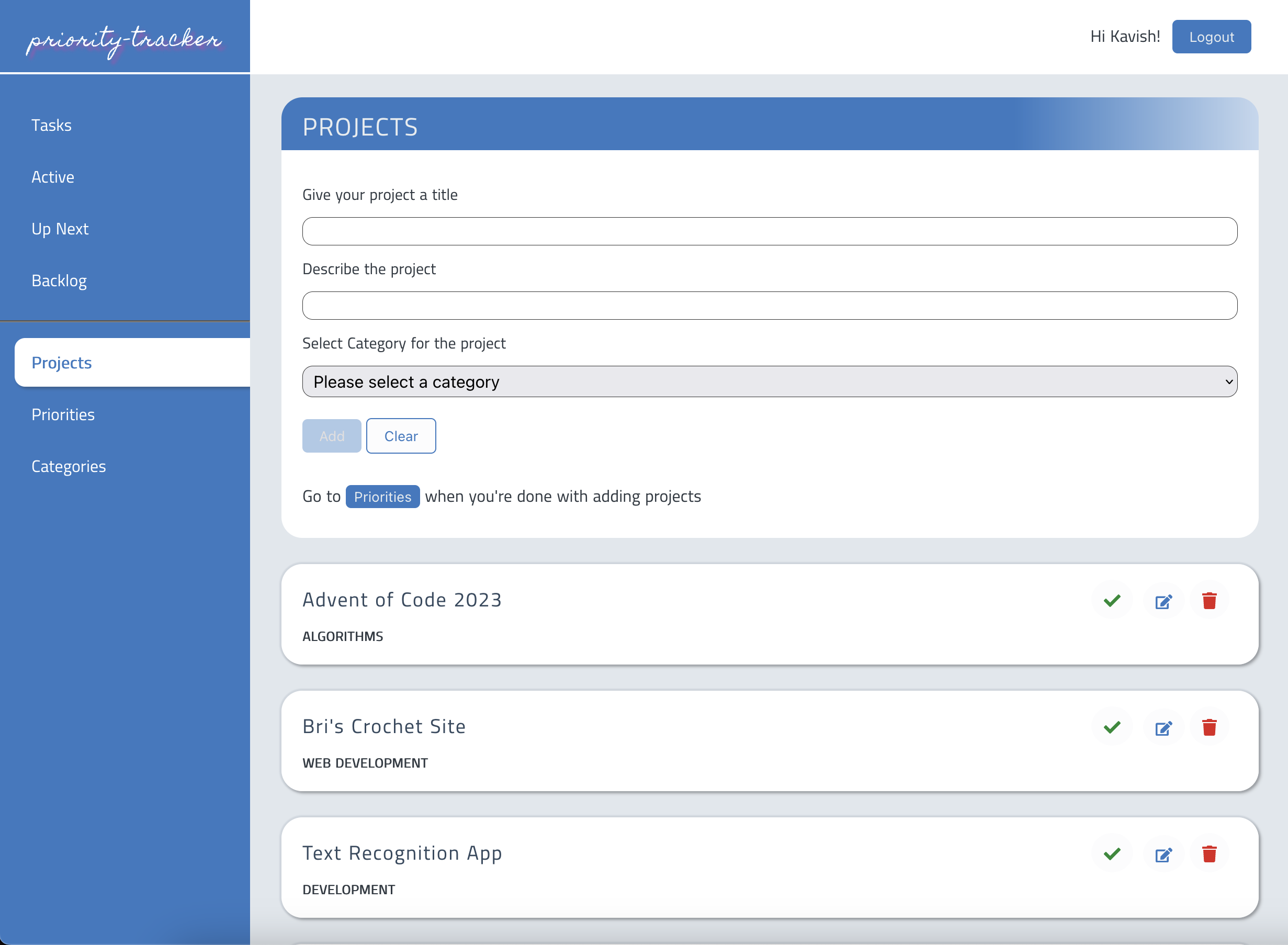Open Categories in the sidebar
The width and height of the screenshot is (1288, 945).
click(x=69, y=466)
